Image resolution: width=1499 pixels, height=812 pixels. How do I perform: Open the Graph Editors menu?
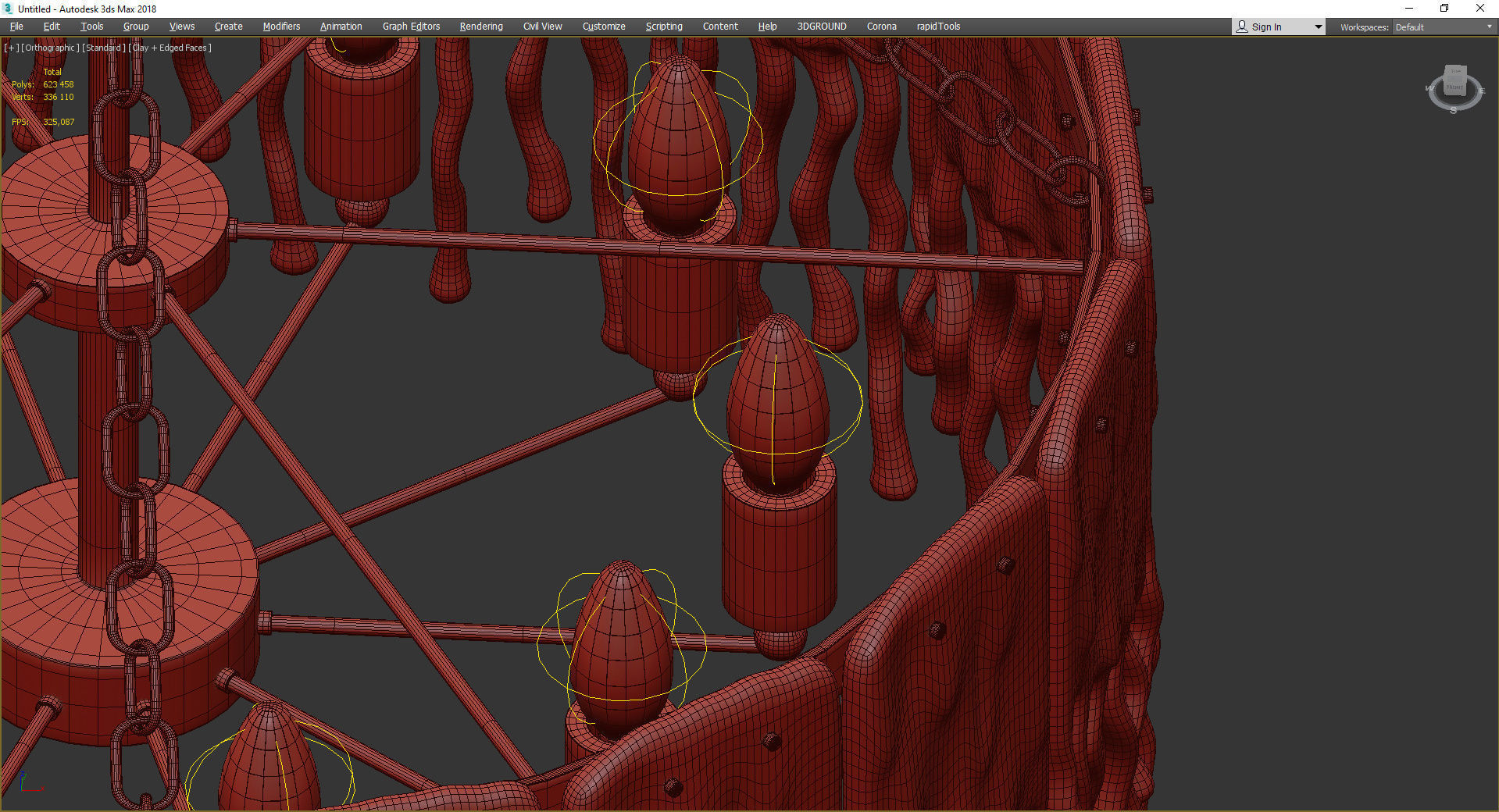click(x=412, y=27)
